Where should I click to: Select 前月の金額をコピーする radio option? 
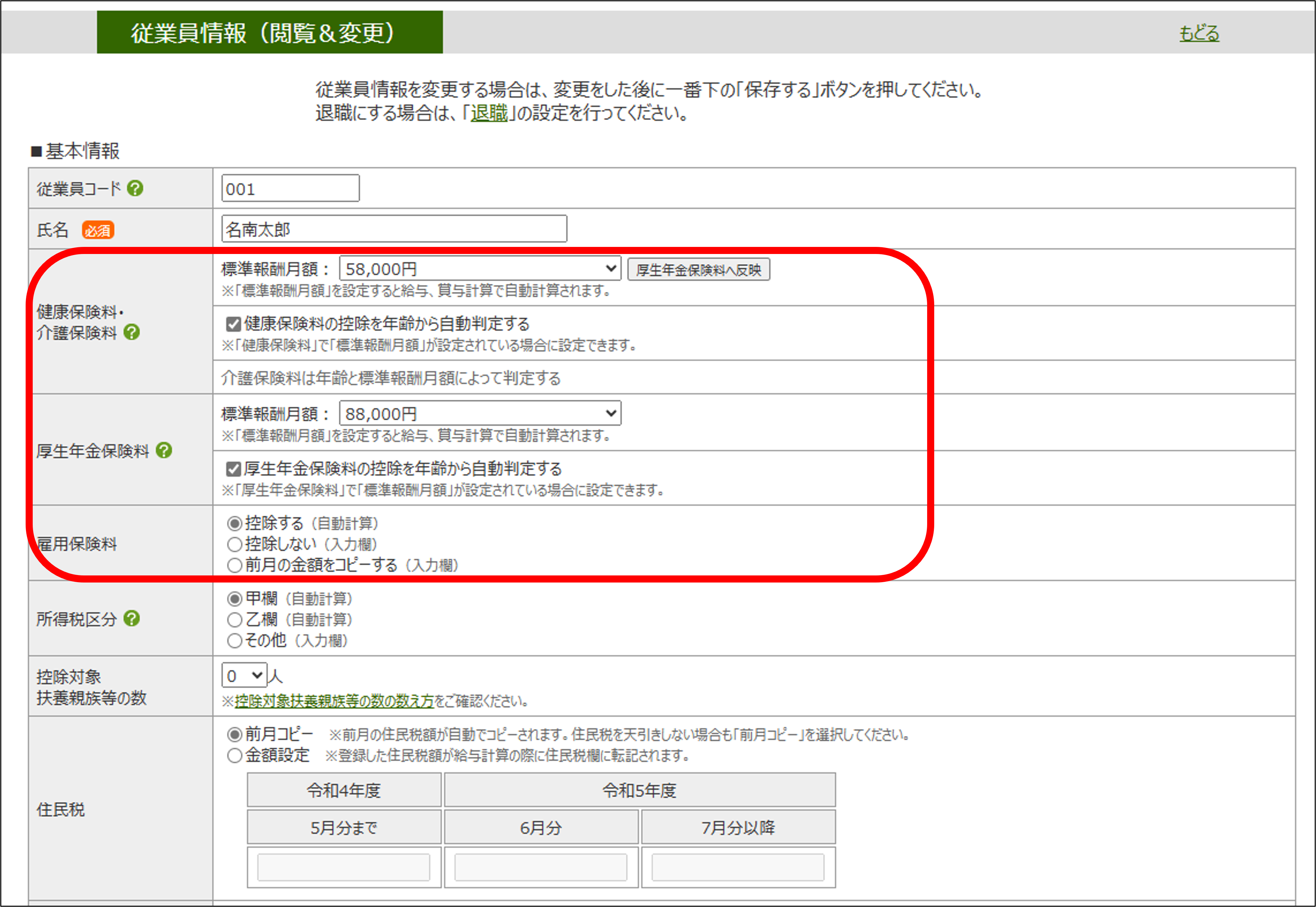(235, 565)
